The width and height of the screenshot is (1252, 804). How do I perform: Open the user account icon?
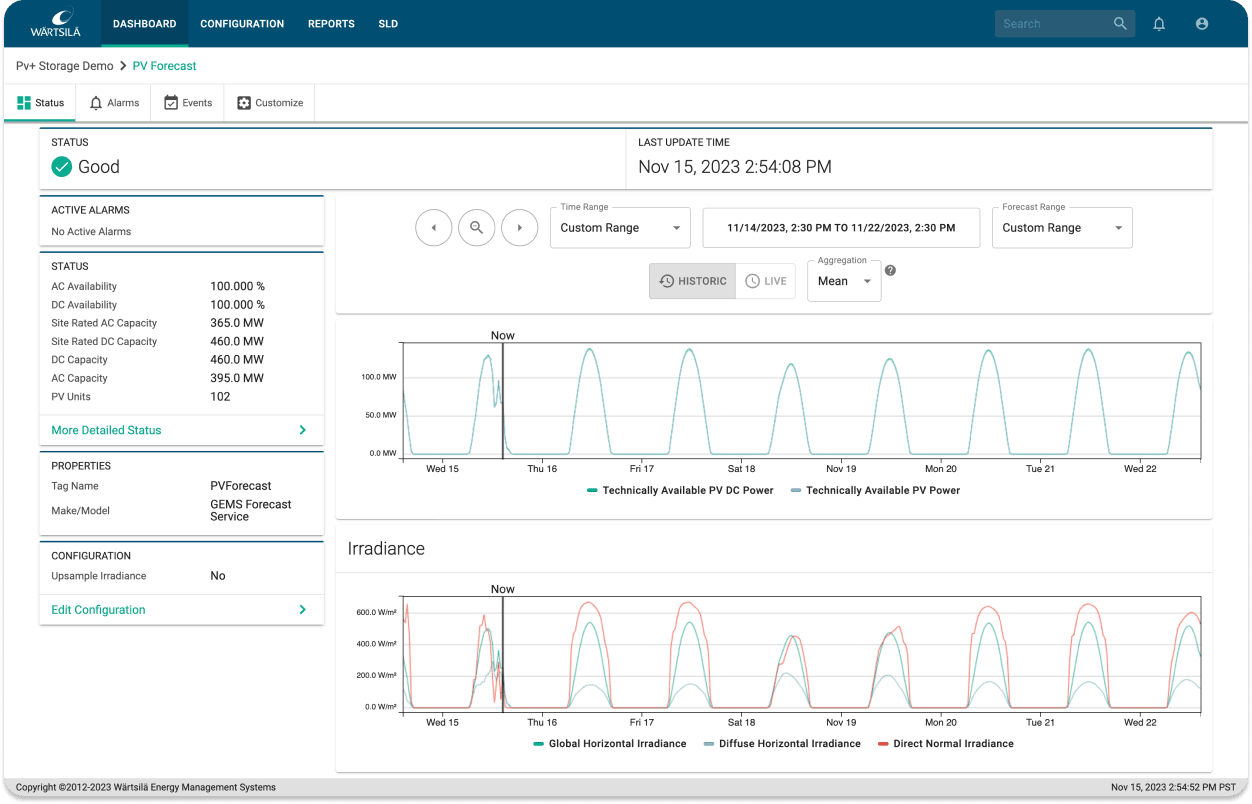coord(1202,23)
